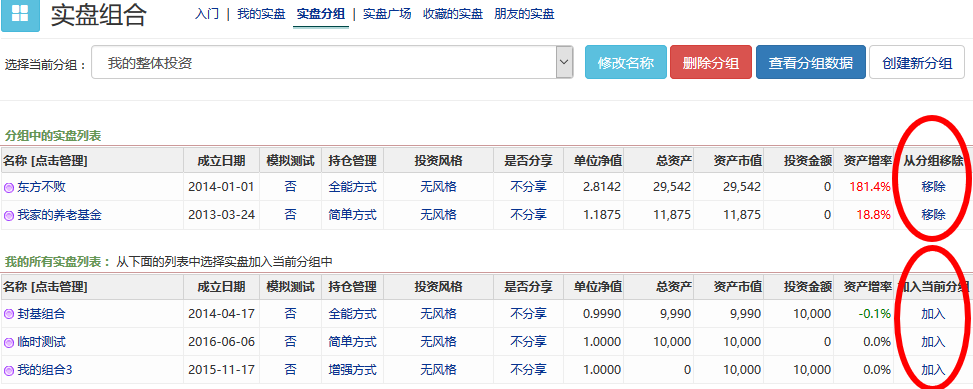Click the 分组中的实盘列表 section heading
Image resolution: width=973 pixels, height=389 pixels.
53,135
